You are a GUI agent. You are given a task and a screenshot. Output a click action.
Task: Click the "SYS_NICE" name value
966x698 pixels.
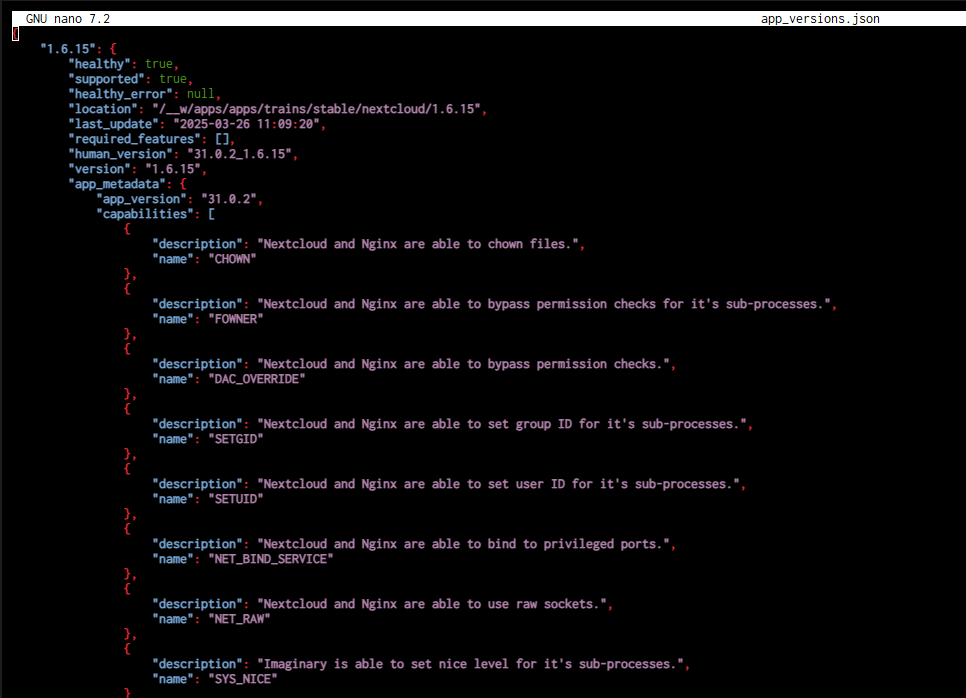pos(243,679)
